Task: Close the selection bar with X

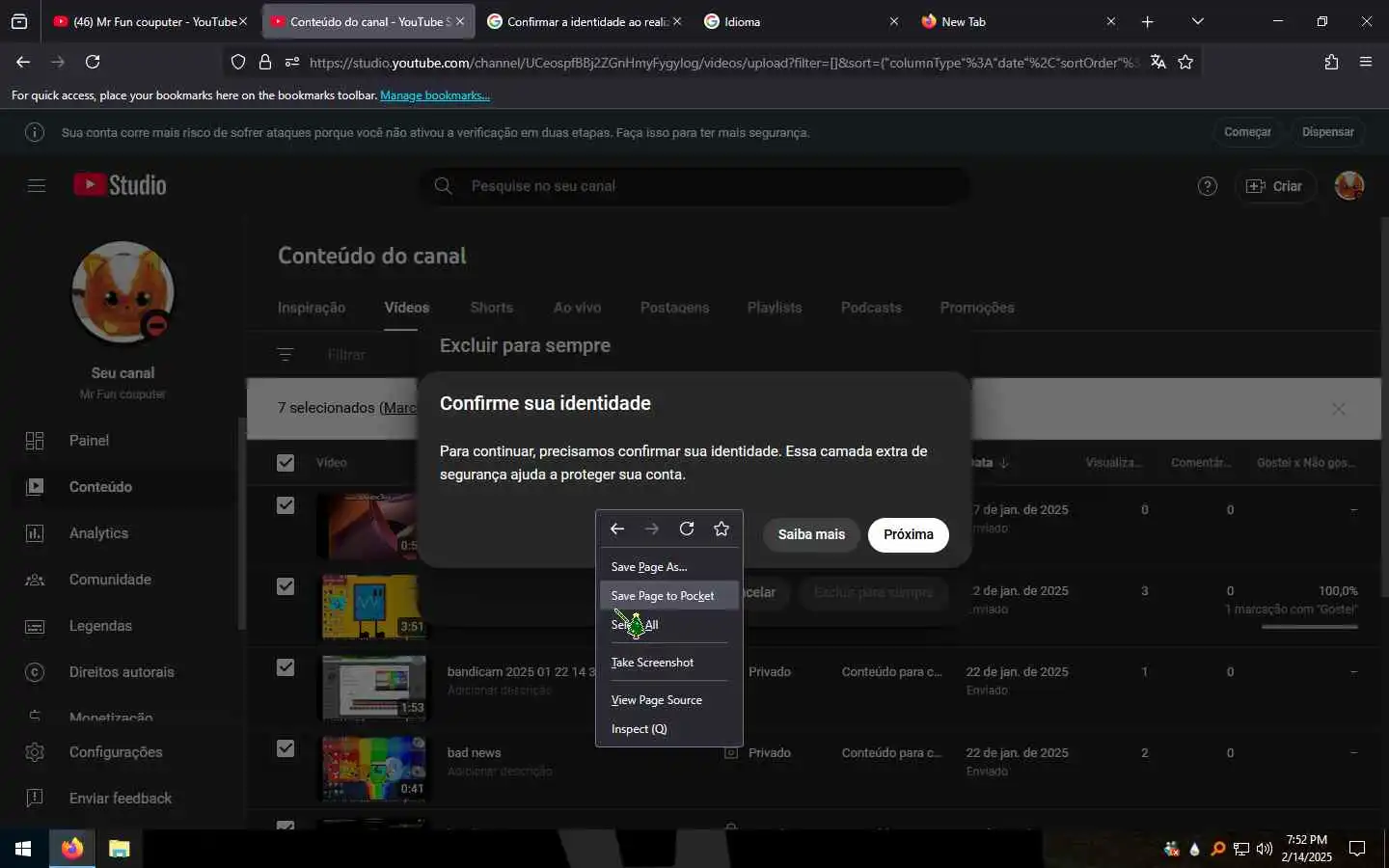Action: pyautogui.click(x=1338, y=409)
